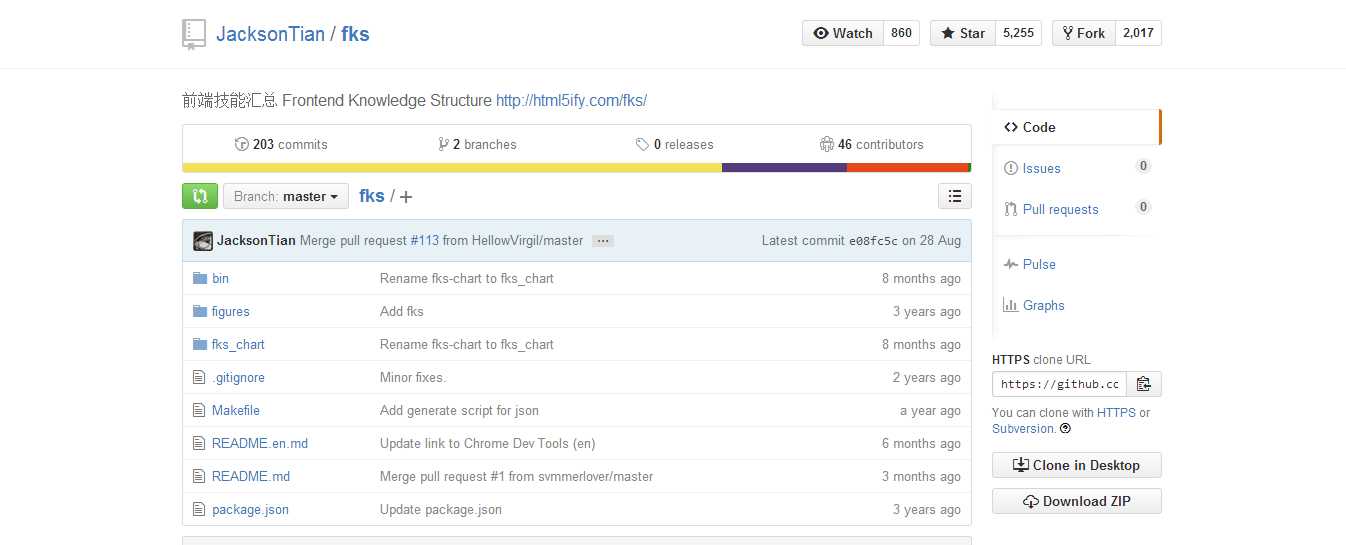The width and height of the screenshot is (1346, 545).
Task: Click the Subversion help question icon
Action: click(x=1065, y=429)
